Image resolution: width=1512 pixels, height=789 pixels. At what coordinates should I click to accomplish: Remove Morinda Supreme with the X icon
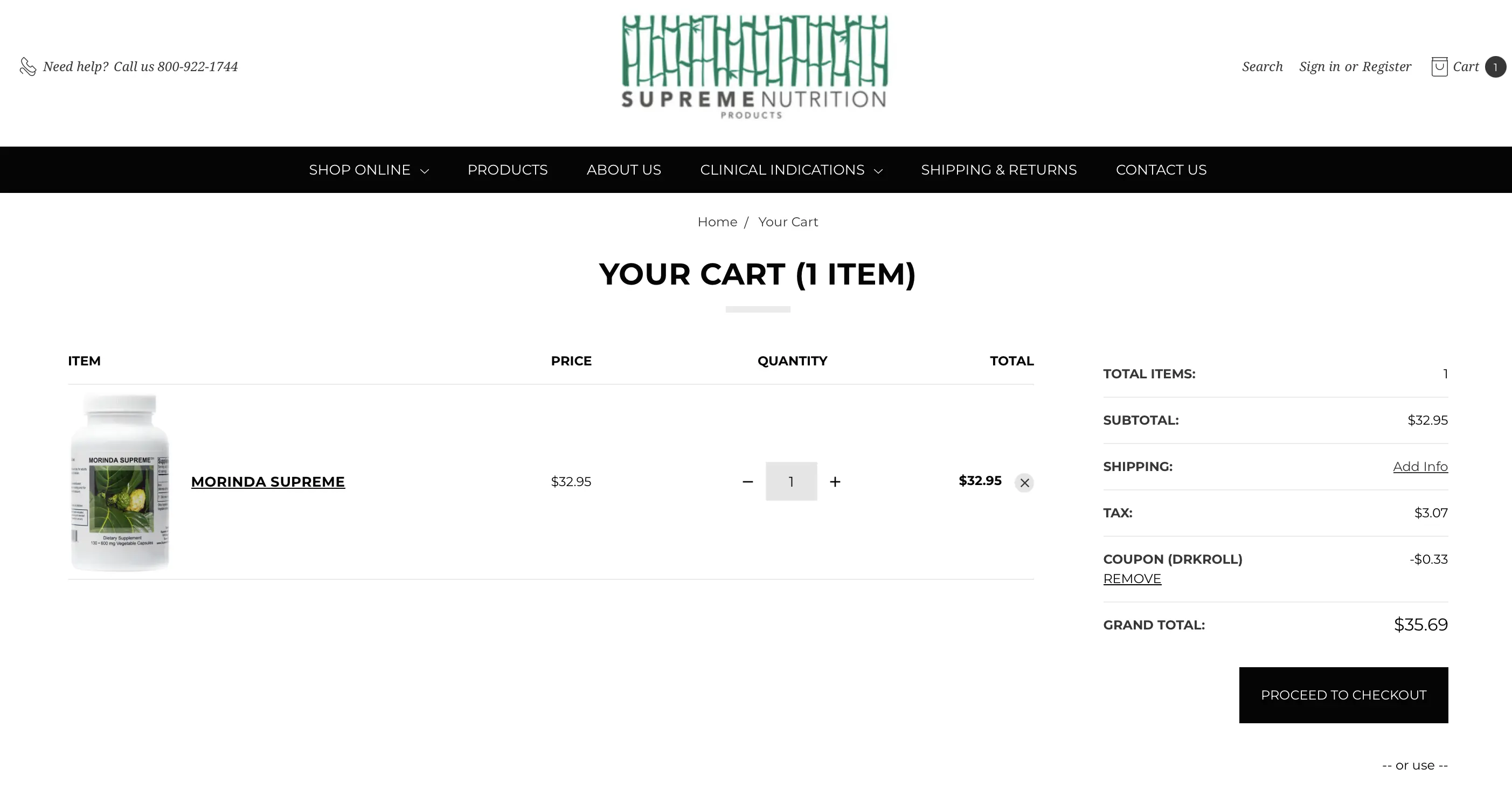point(1024,482)
